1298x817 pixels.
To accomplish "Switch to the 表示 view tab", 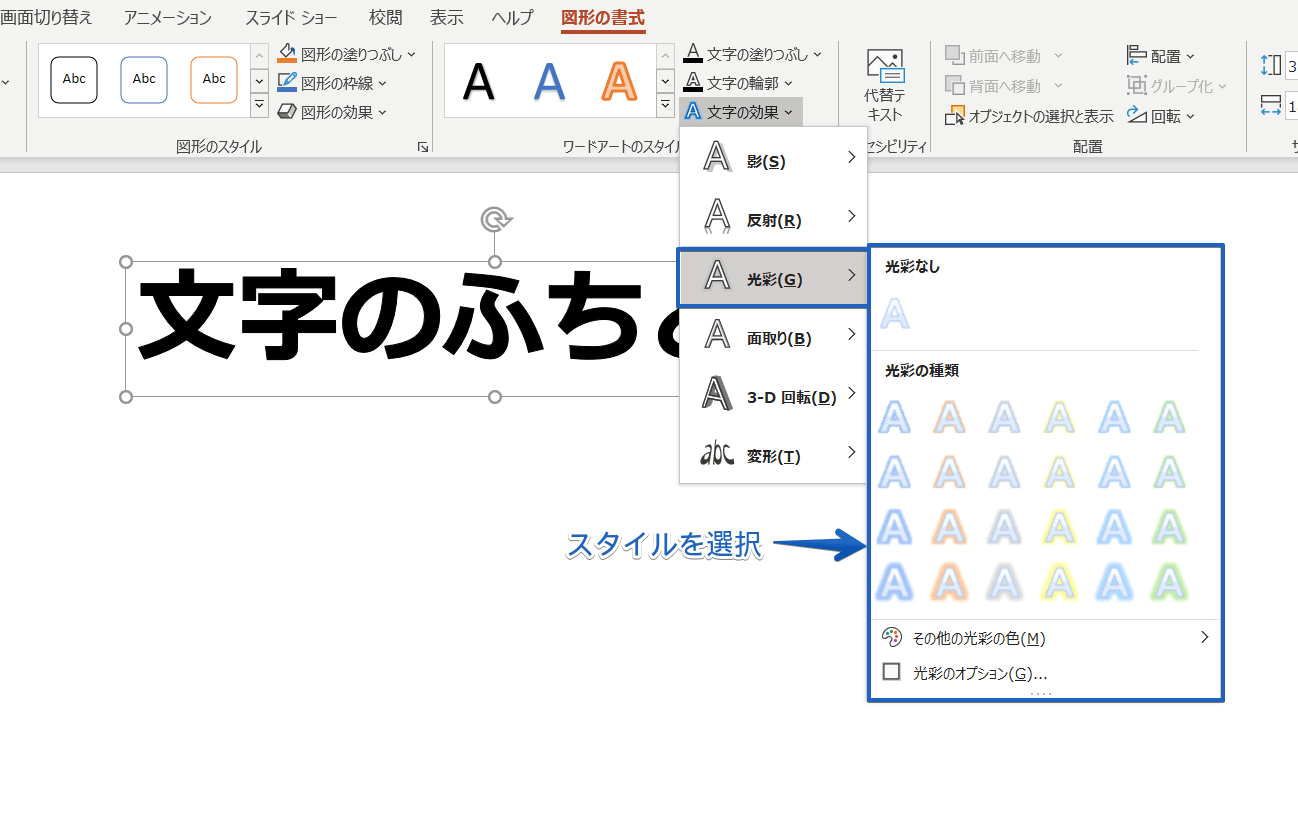I will pos(446,18).
